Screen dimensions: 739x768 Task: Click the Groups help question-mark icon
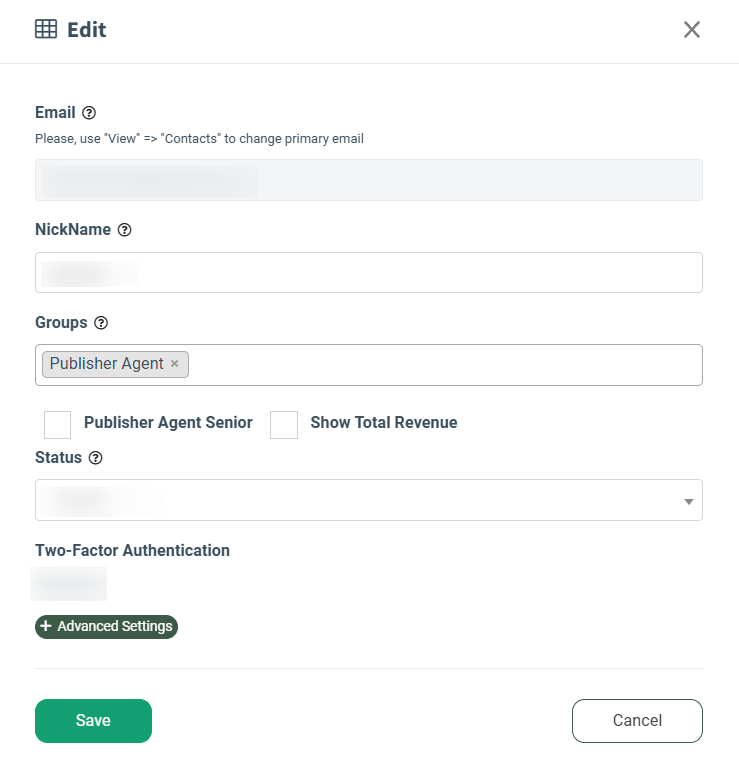[x=101, y=323]
